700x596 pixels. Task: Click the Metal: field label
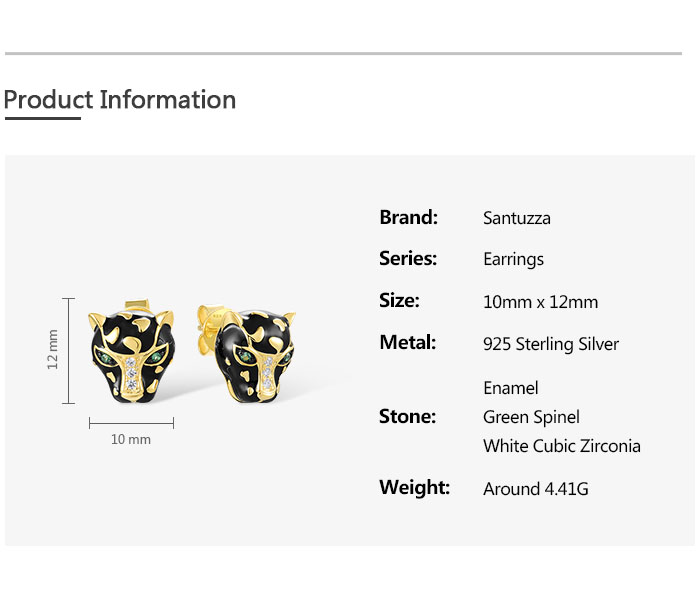407,342
